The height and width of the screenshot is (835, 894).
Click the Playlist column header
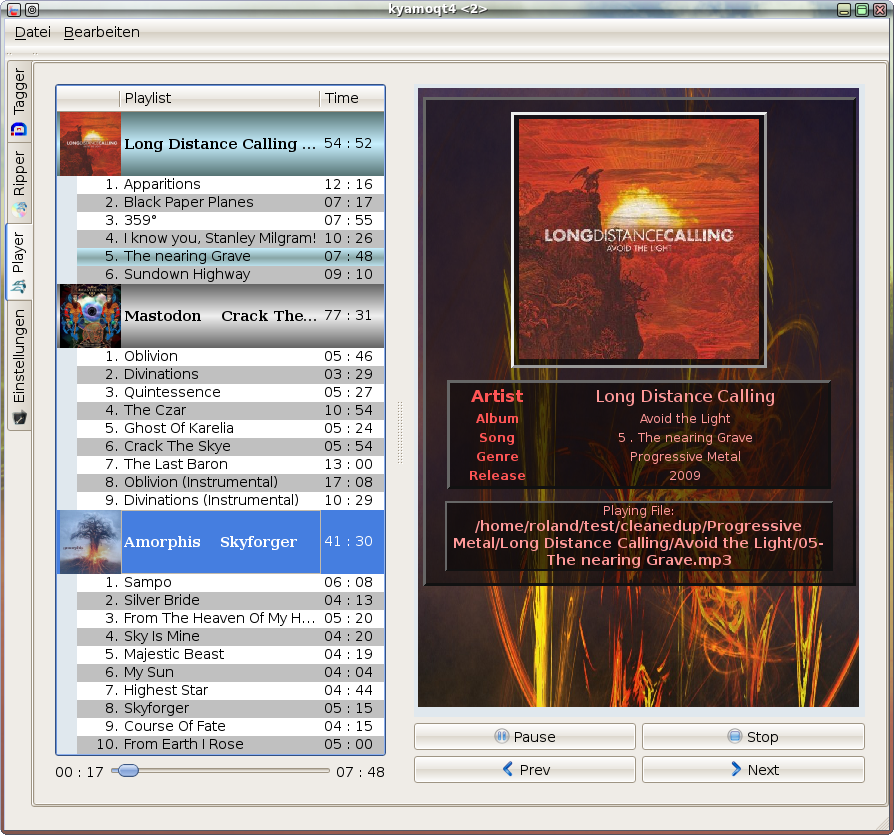(219, 98)
